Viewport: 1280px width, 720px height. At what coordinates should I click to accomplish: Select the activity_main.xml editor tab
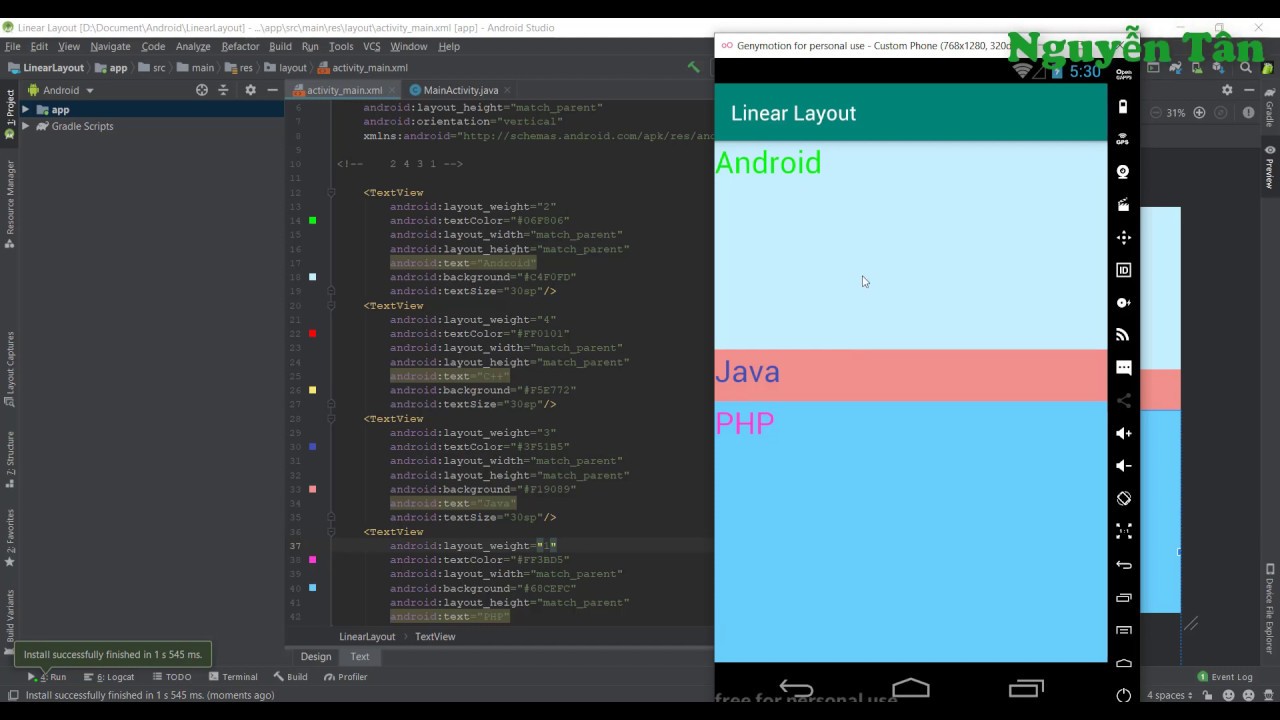(343, 90)
